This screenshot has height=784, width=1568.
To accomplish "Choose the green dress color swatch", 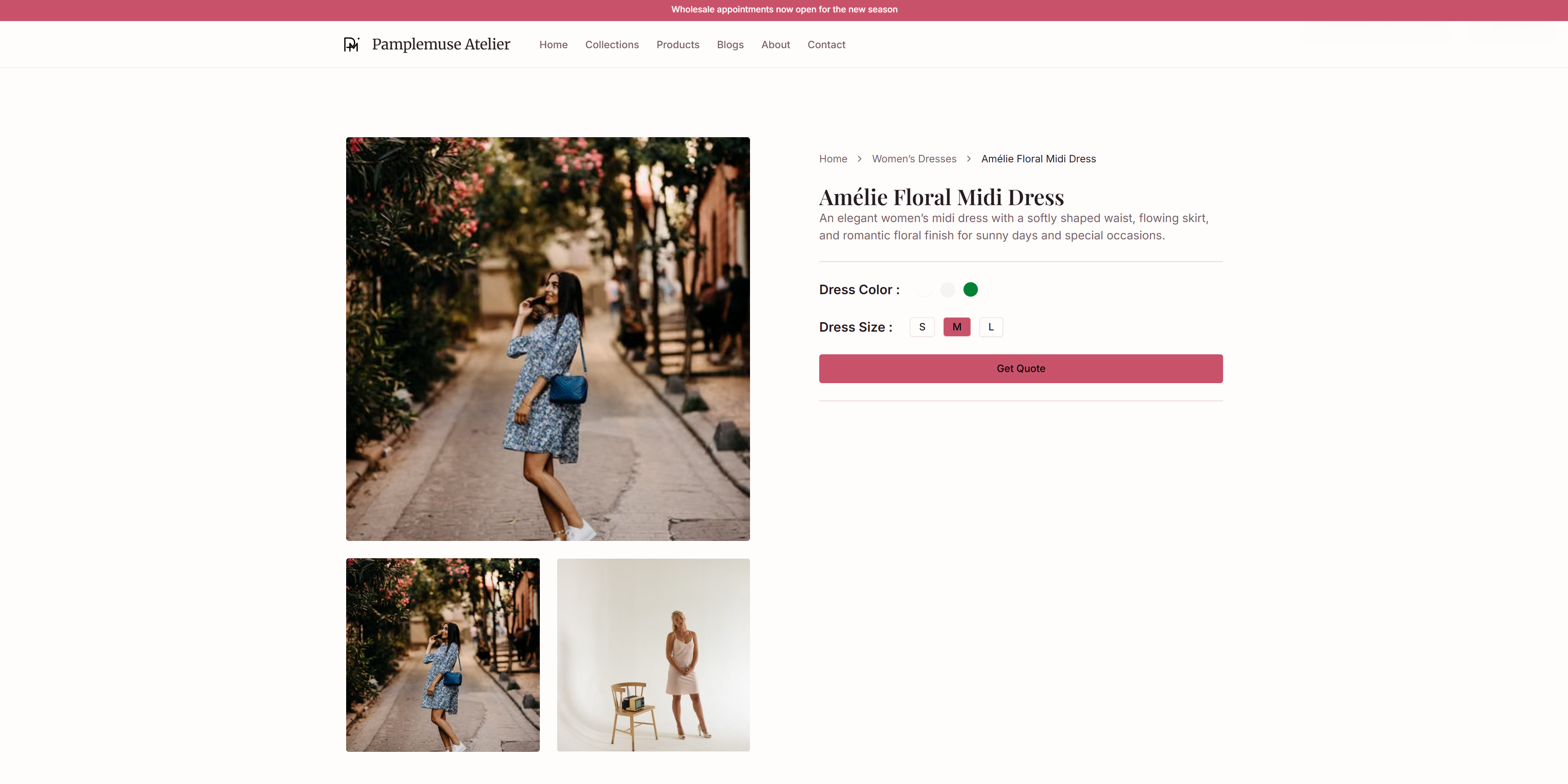I will pyautogui.click(x=970, y=290).
